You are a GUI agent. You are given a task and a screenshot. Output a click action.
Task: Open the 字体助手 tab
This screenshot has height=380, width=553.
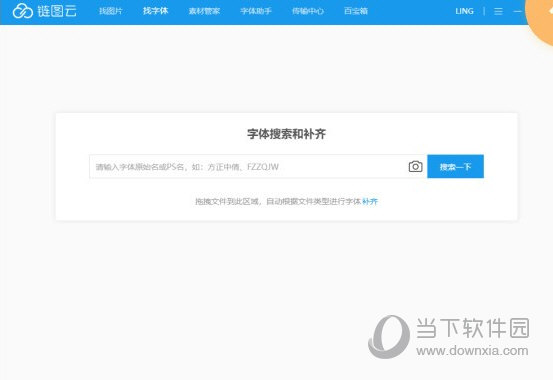[x=256, y=11]
